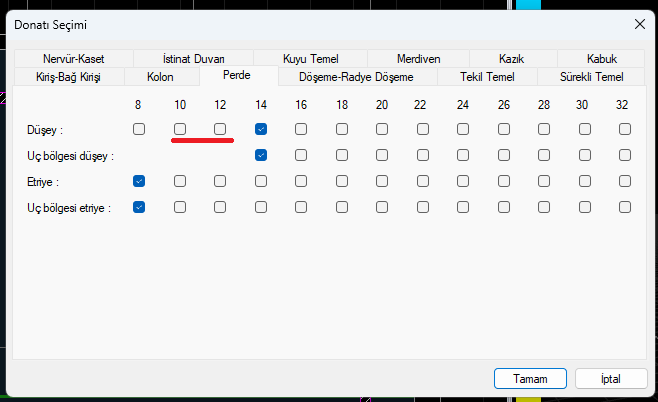This screenshot has width=658, height=402.
Task: Uncheck the Etriye 8 checkbox
Action: pos(139,181)
